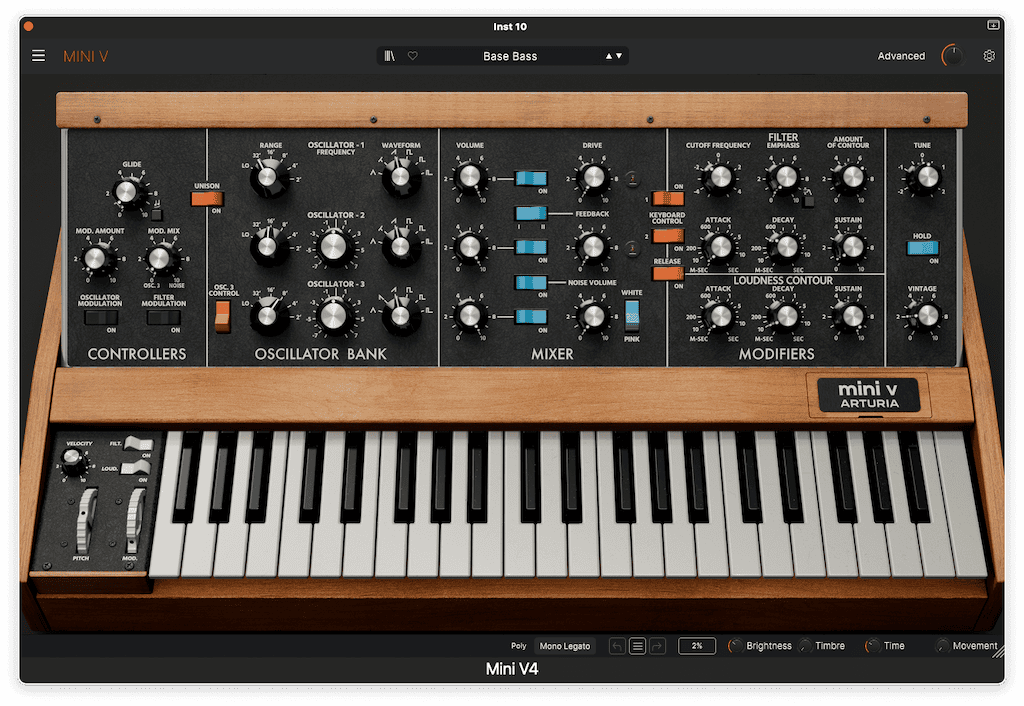Click the MINI V logo
The width and height of the screenshot is (1024, 706).
(86, 56)
